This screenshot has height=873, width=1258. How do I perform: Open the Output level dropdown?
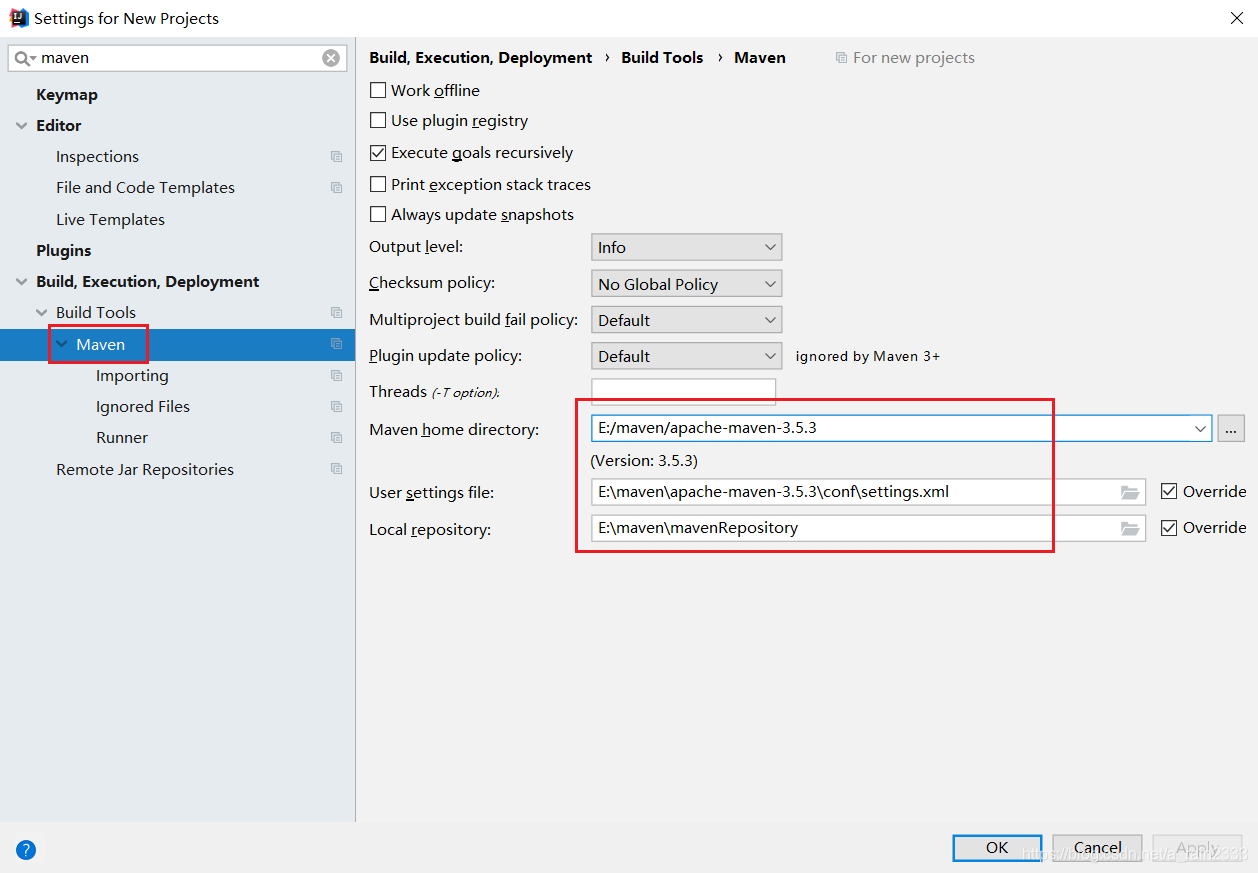686,247
